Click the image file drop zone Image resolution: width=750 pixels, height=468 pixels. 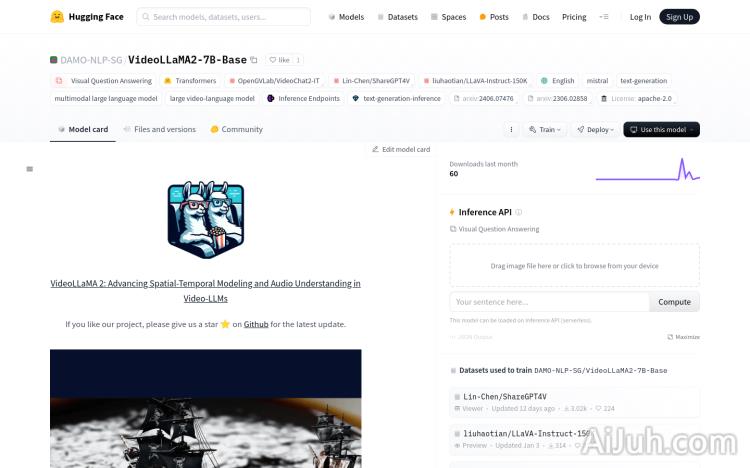click(x=574, y=266)
